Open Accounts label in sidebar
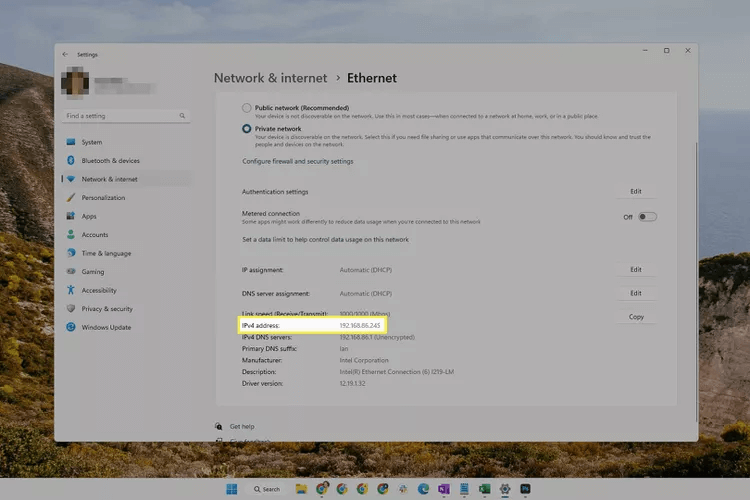 (95, 234)
